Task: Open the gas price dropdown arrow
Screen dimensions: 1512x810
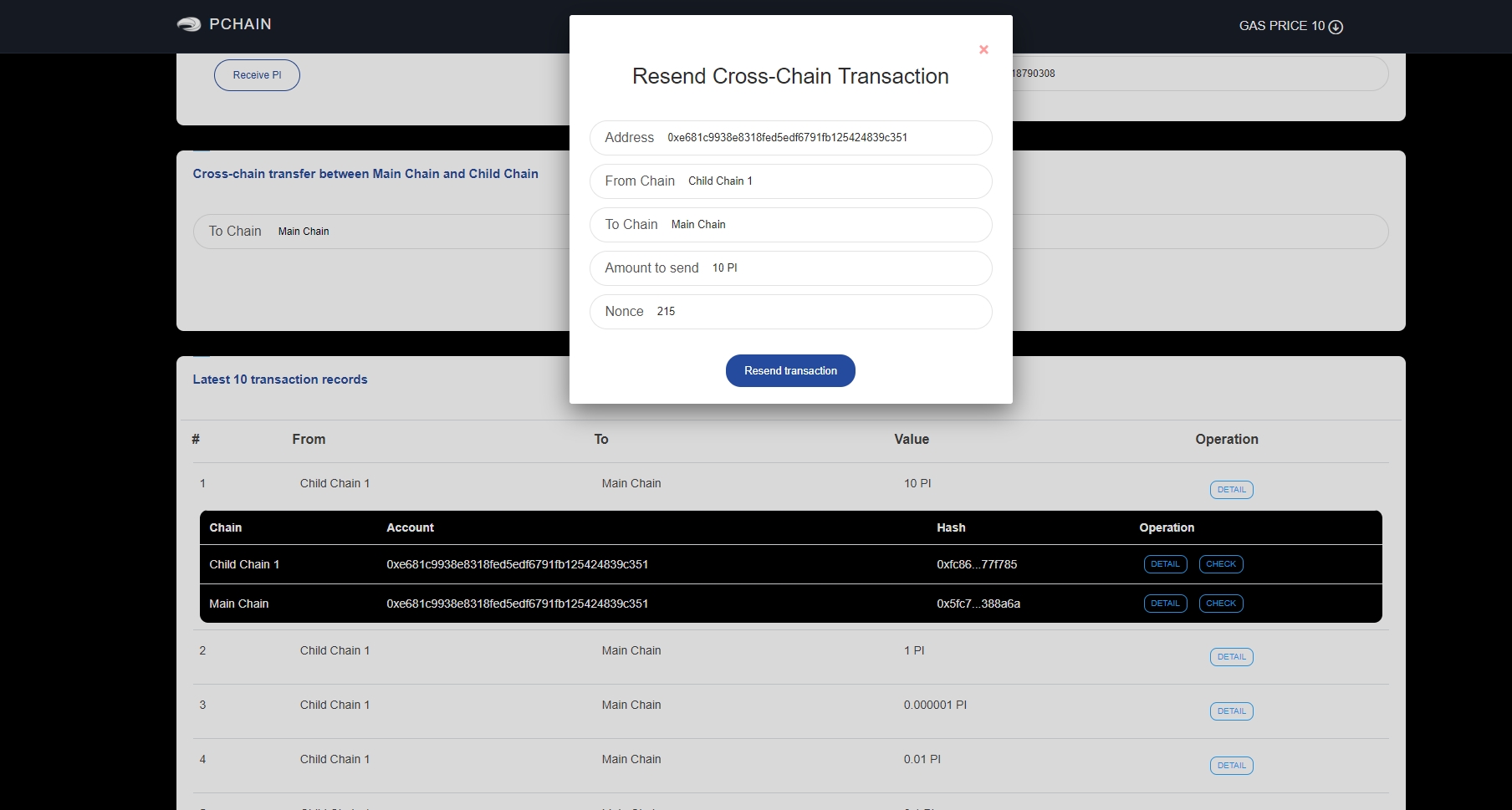Action: (1336, 27)
